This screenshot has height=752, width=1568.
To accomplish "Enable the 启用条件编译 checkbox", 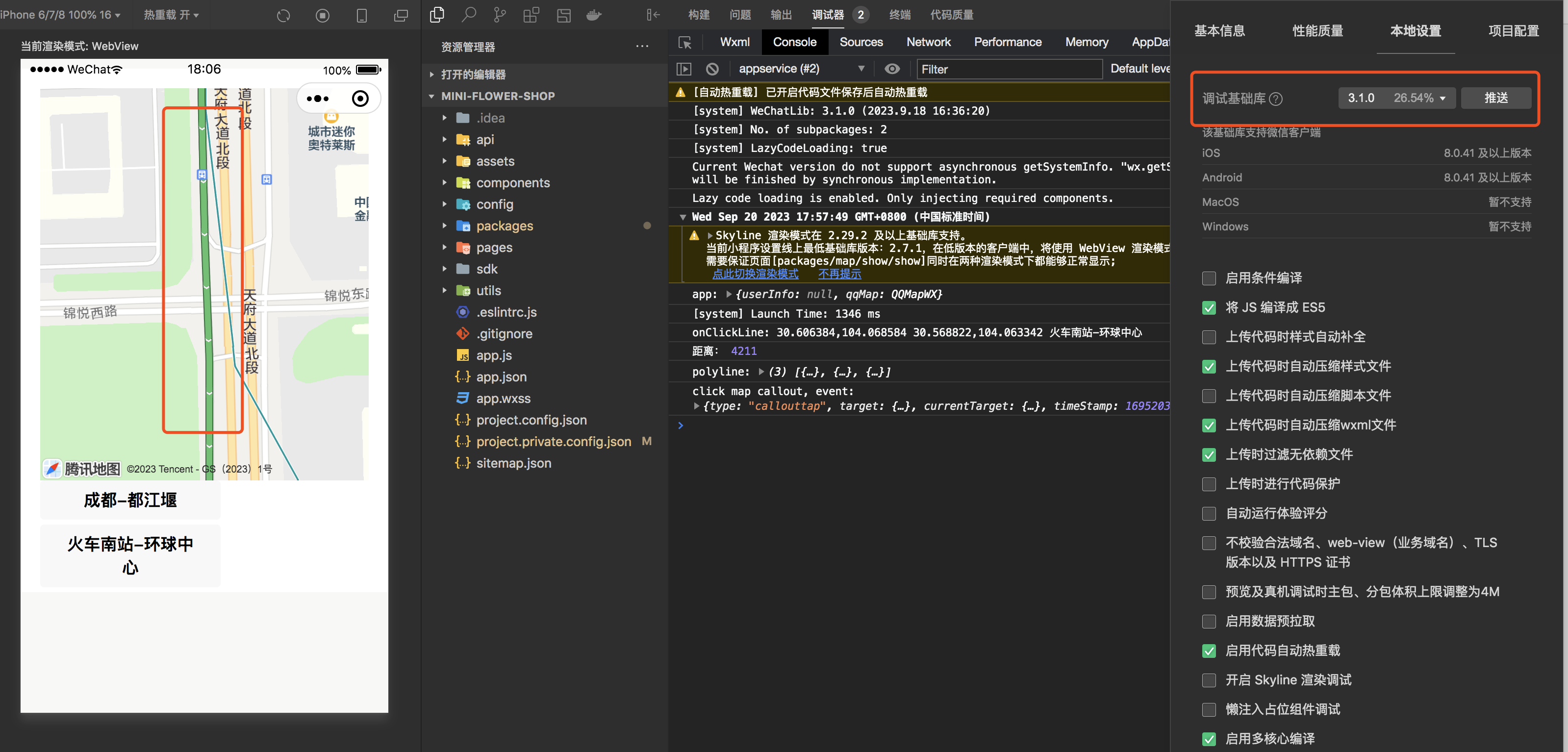I will click(x=1209, y=278).
